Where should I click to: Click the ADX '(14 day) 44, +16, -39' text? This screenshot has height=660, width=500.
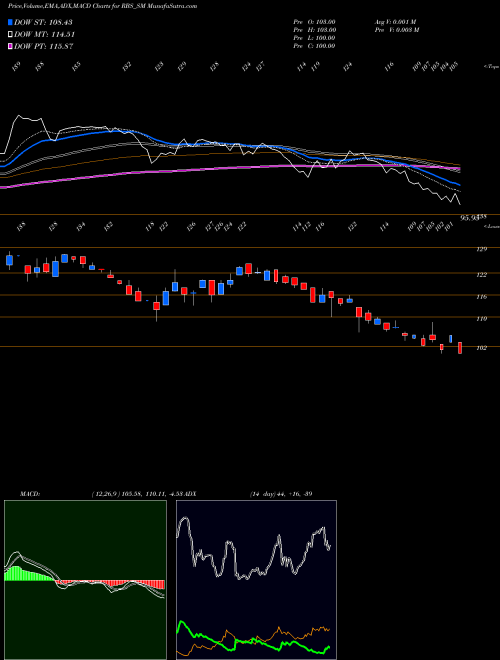pyautogui.click(x=281, y=493)
